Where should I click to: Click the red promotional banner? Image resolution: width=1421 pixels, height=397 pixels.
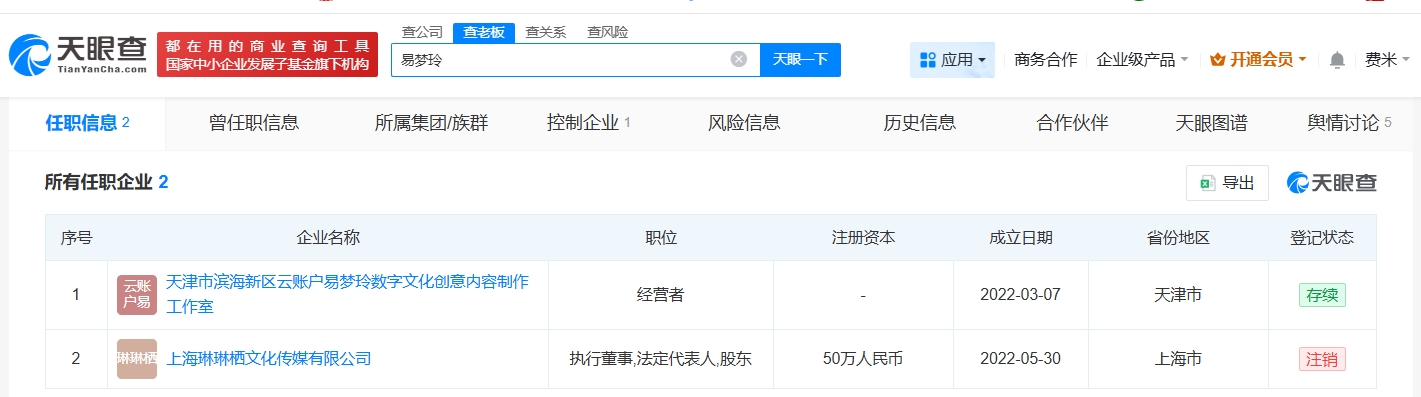(x=268, y=55)
